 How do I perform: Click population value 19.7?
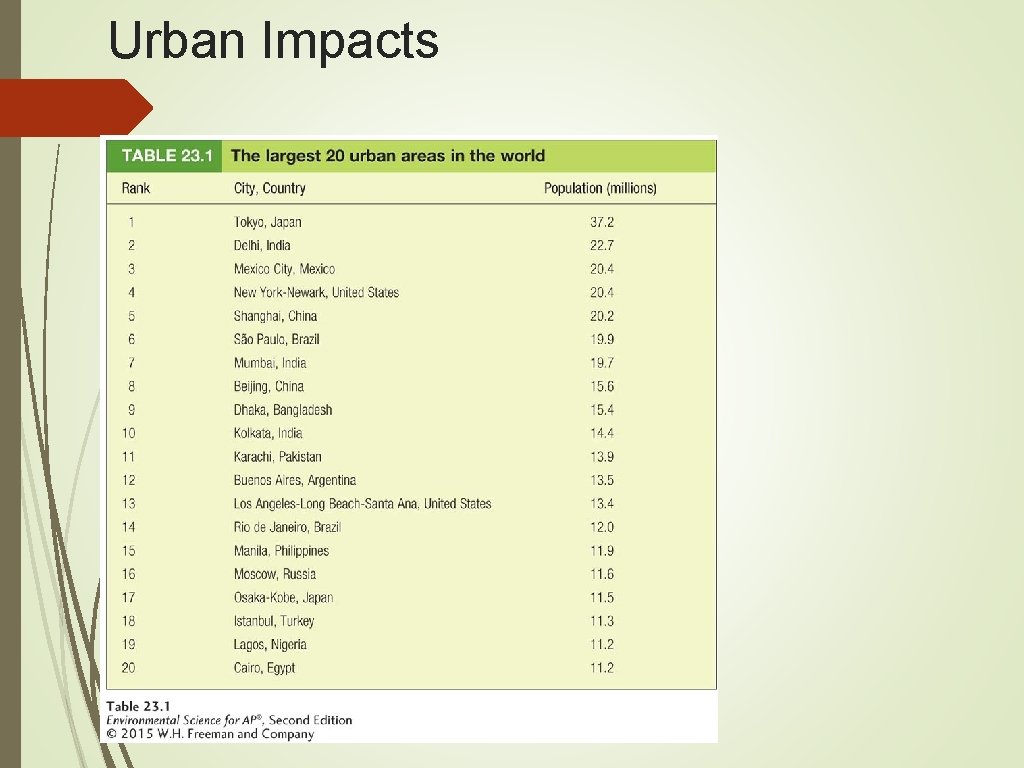(x=601, y=363)
